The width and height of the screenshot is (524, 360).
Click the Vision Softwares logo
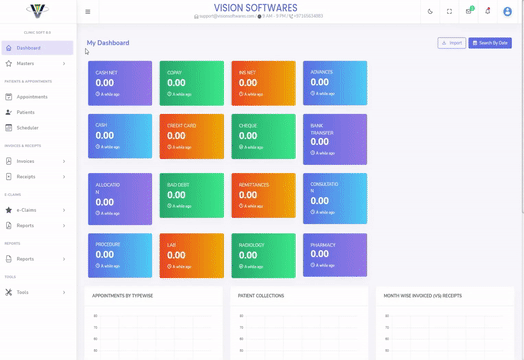pyautogui.click(x=37, y=11)
